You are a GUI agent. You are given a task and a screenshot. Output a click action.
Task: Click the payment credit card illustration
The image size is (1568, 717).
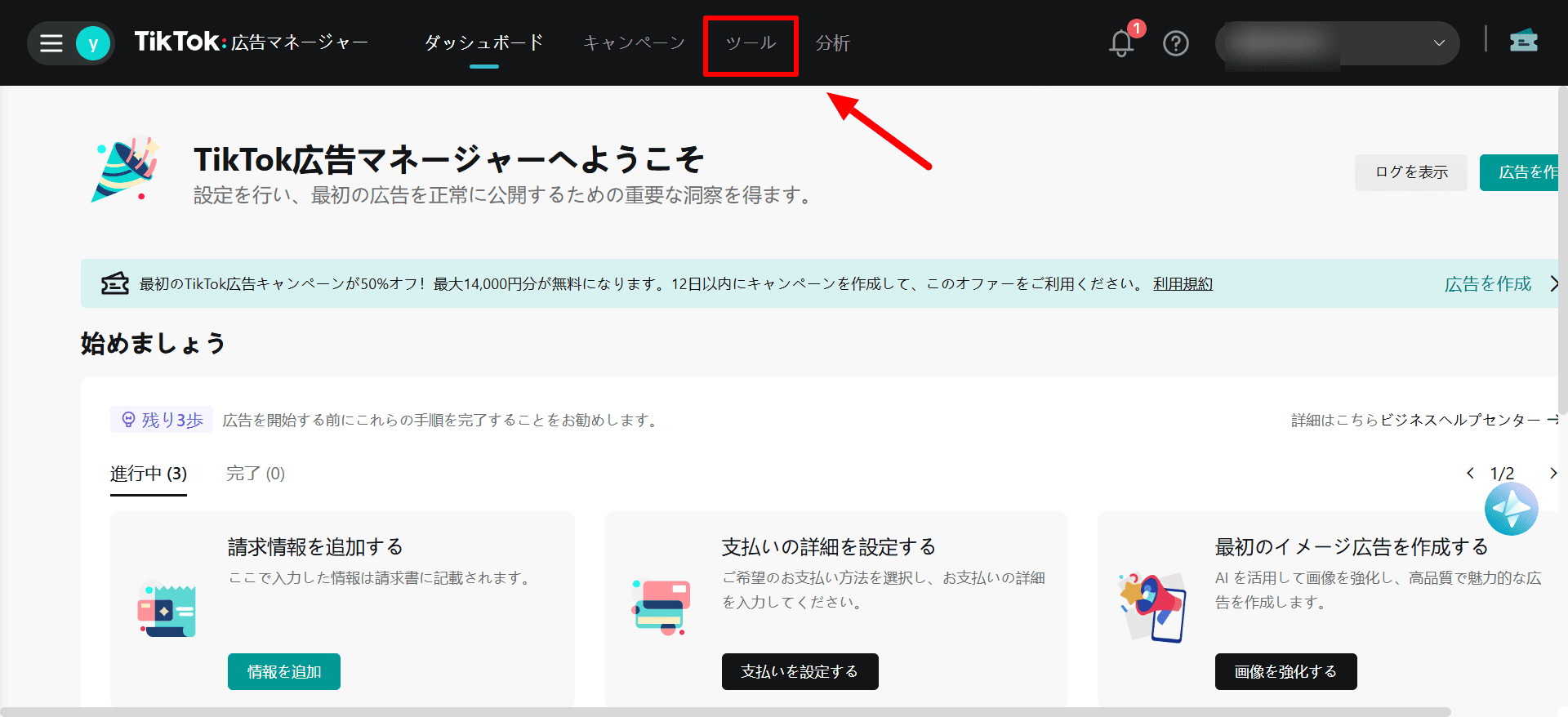point(661,607)
